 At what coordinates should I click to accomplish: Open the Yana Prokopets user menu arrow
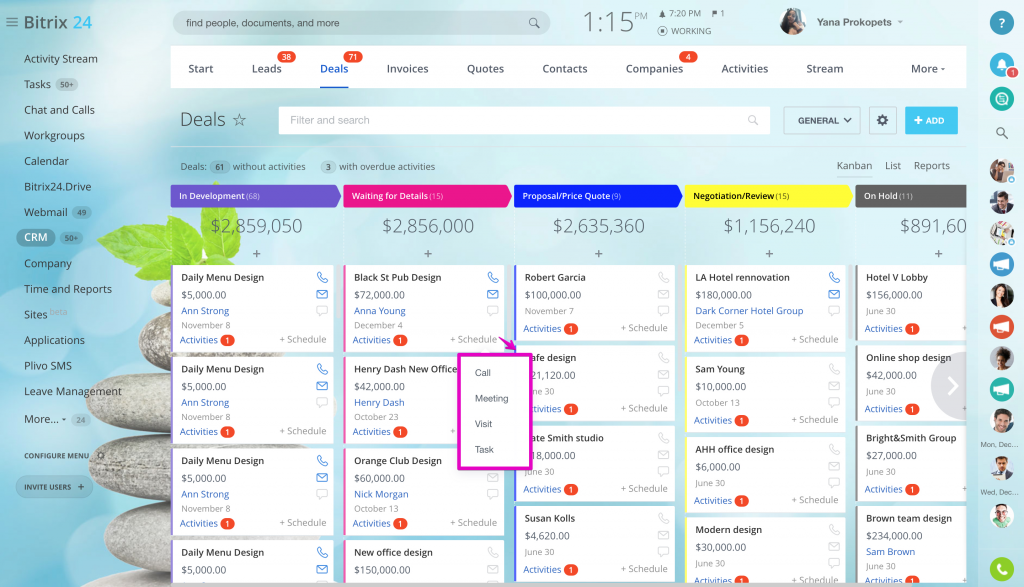[x=900, y=22]
